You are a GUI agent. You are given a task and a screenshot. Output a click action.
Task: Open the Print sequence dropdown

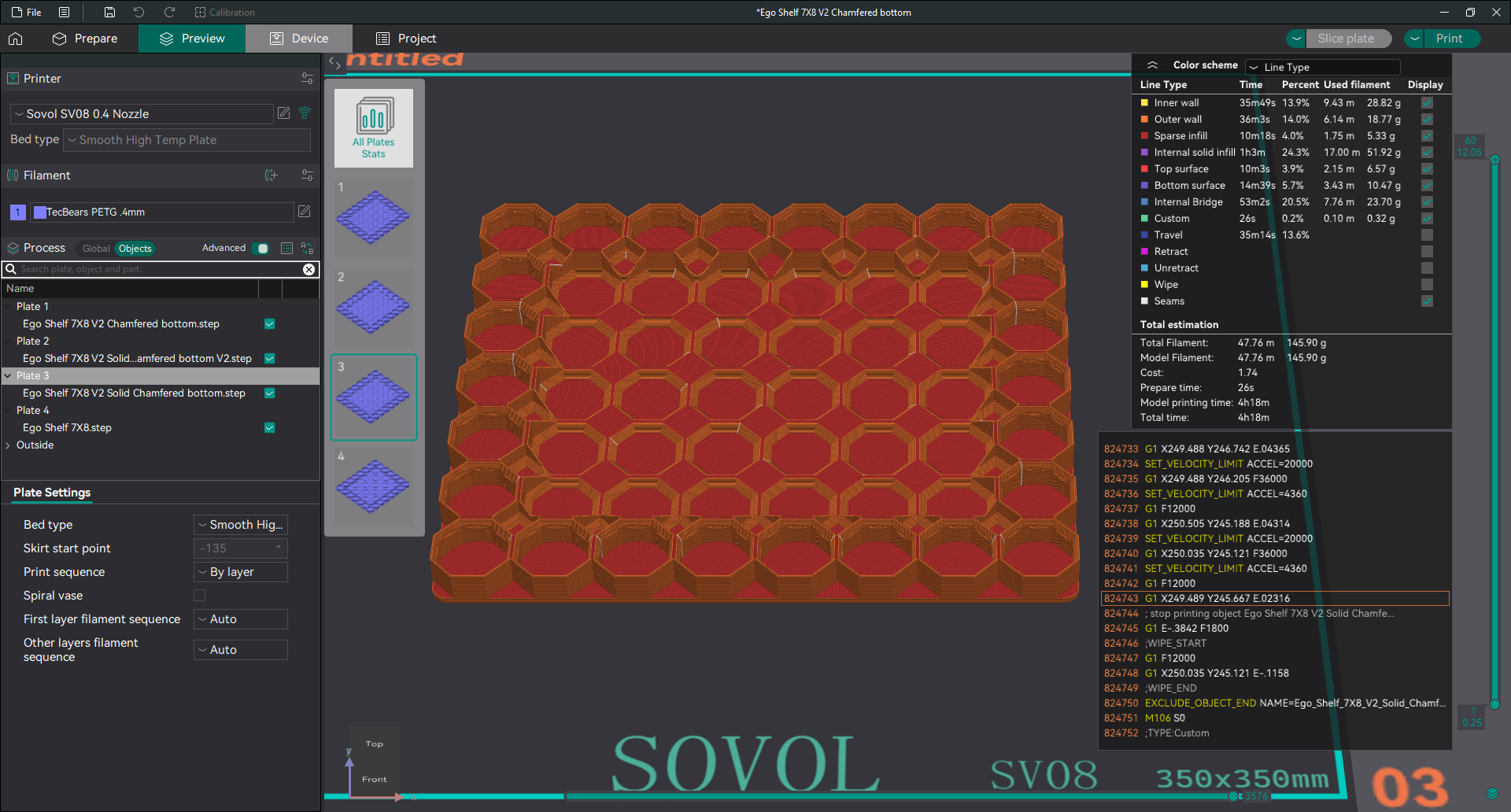241,572
